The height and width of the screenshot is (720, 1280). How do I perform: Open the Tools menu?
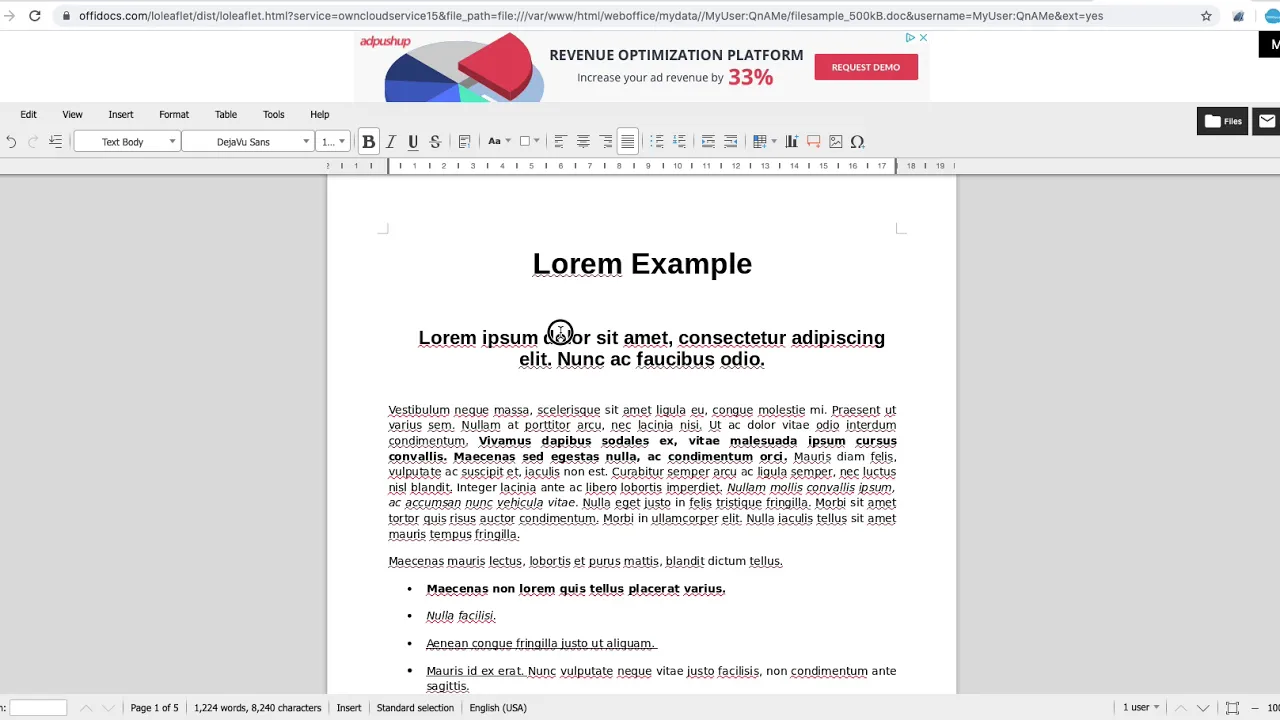[273, 115]
